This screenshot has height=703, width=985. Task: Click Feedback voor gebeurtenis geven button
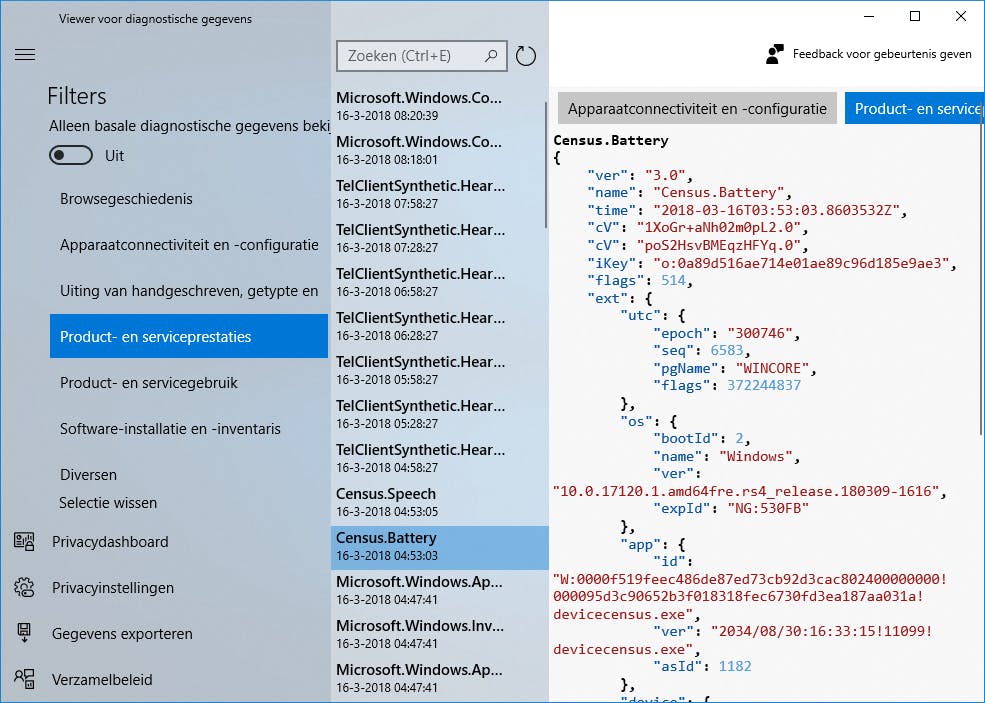[881, 54]
